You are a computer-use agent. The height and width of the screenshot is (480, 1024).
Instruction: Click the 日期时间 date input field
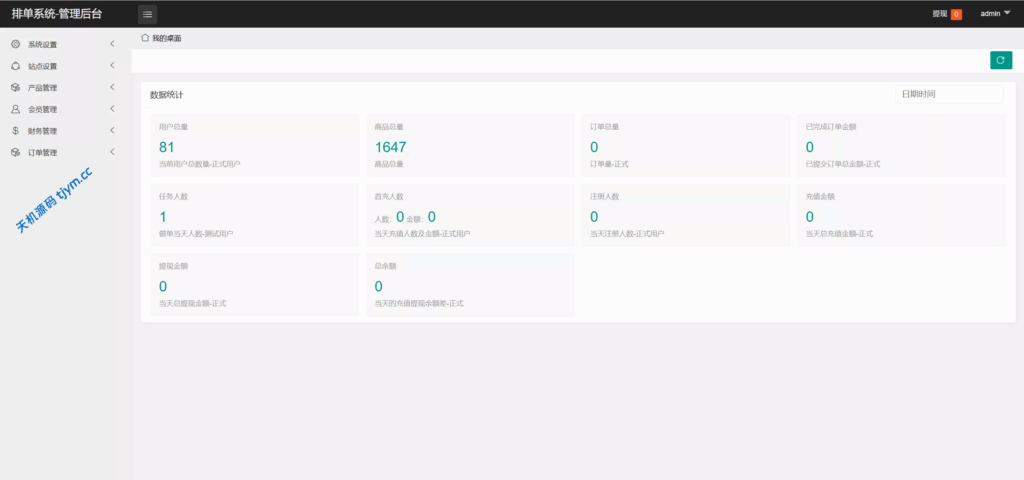(948, 94)
